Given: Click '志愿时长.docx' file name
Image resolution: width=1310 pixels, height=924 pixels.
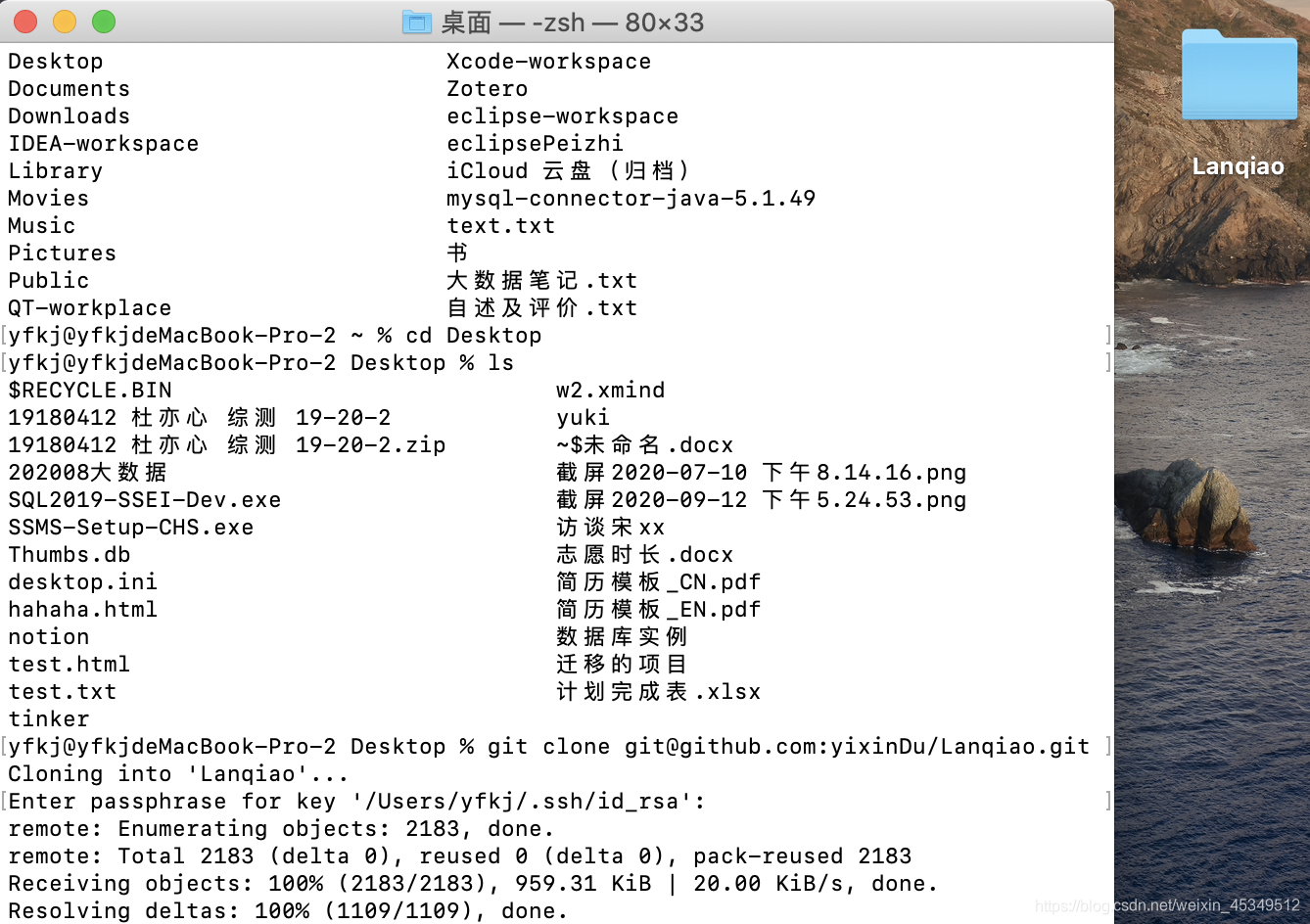Looking at the screenshot, I should pos(644,554).
